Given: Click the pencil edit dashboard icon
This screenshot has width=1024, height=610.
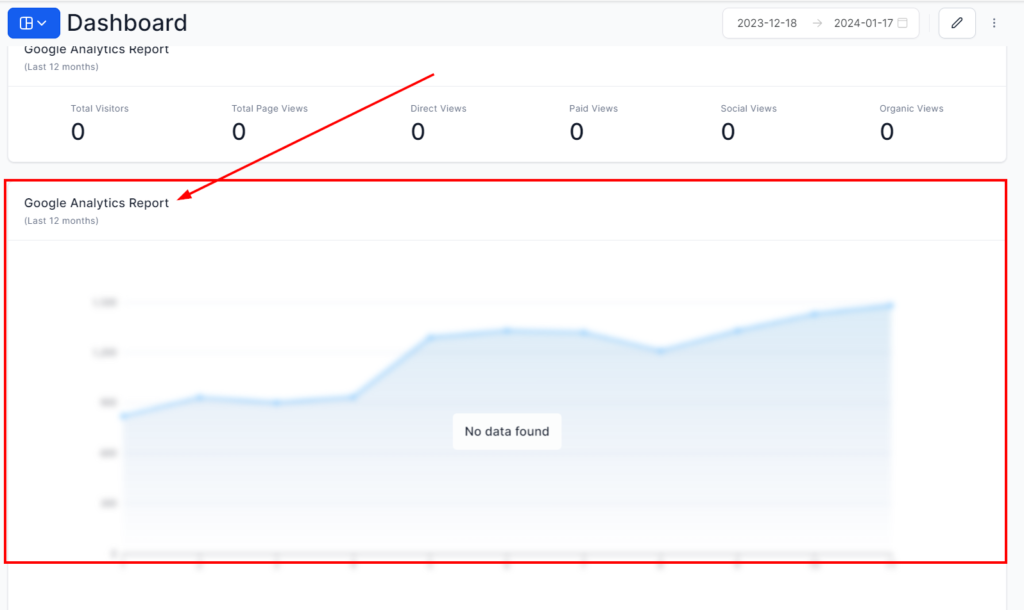Looking at the screenshot, I should pyautogui.click(x=957, y=23).
